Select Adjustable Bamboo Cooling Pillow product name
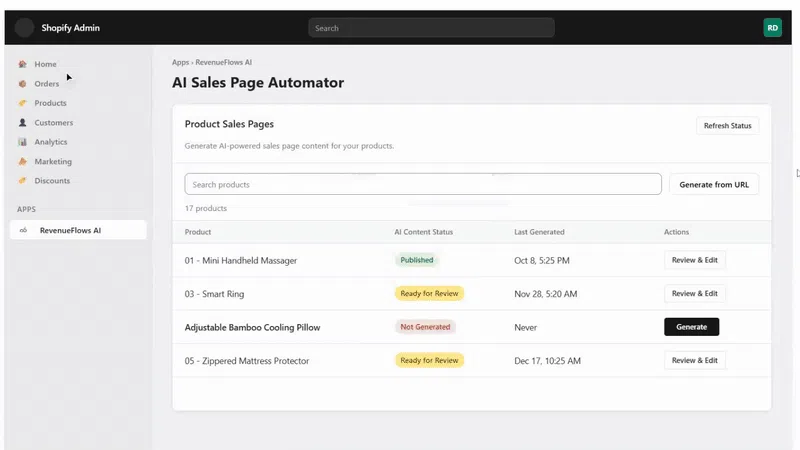 (x=253, y=328)
